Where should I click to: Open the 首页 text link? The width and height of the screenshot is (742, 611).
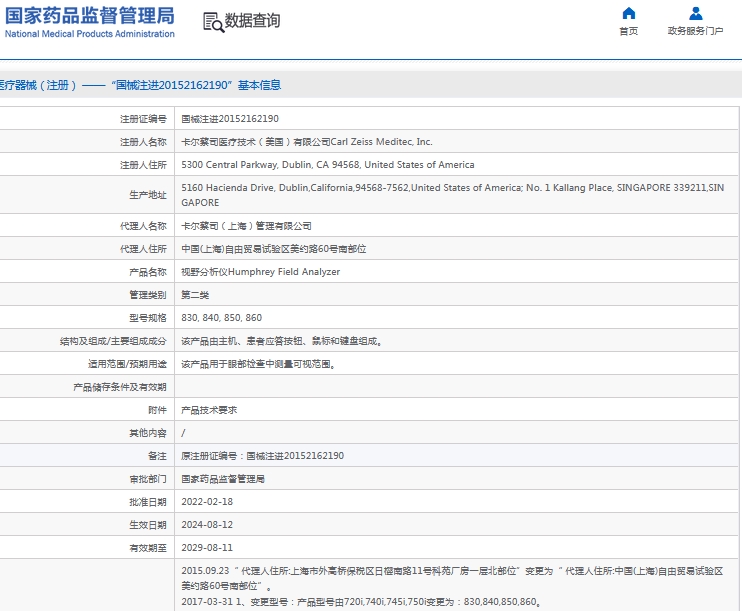coord(628,31)
